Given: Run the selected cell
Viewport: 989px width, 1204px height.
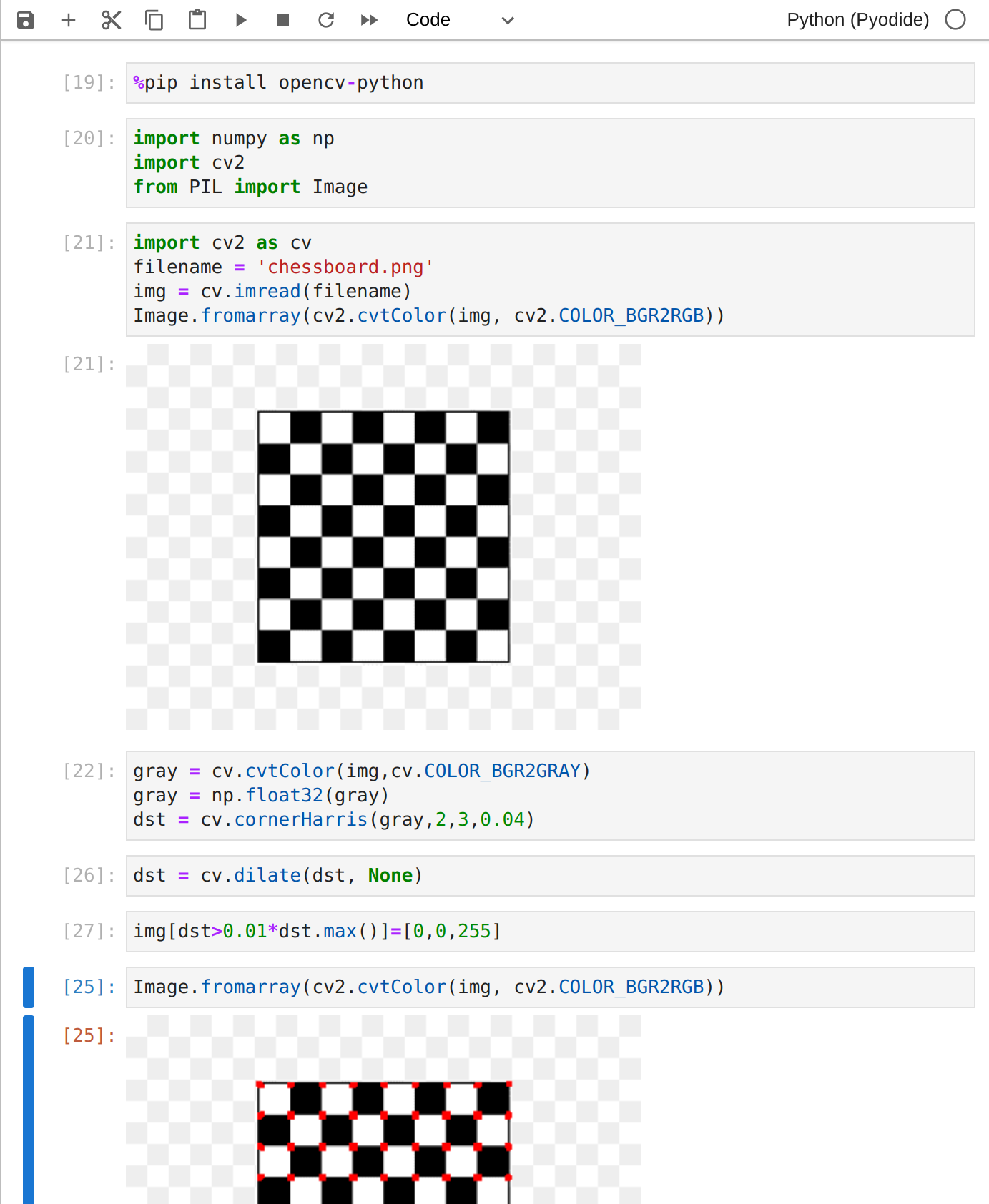Looking at the screenshot, I should 240,20.
